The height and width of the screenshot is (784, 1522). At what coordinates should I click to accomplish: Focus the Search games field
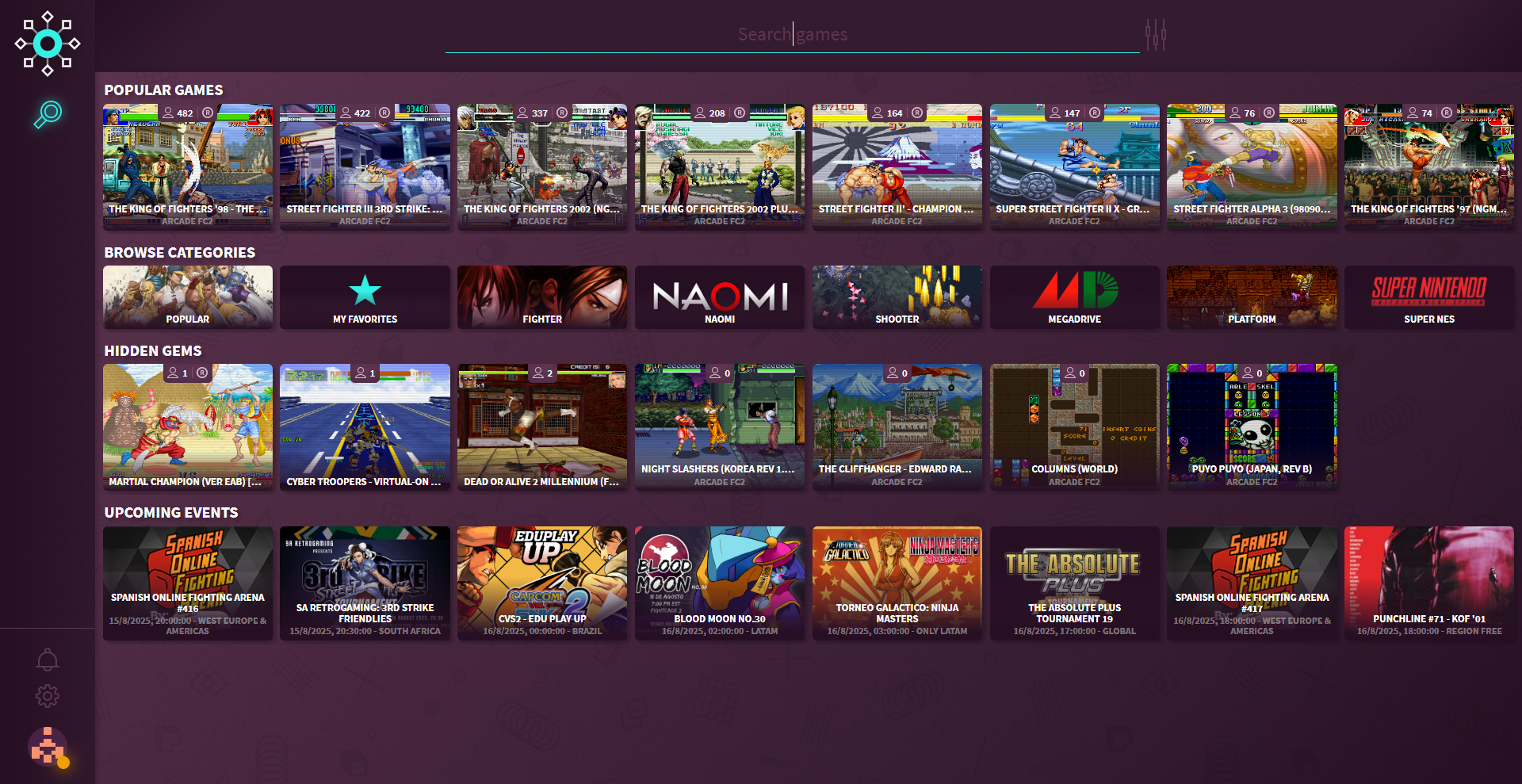pos(792,35)
